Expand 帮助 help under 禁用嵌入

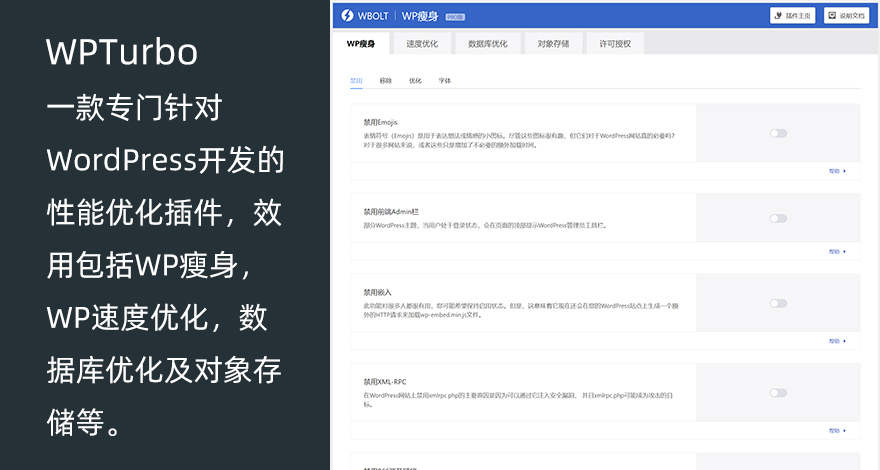[837, 341]
